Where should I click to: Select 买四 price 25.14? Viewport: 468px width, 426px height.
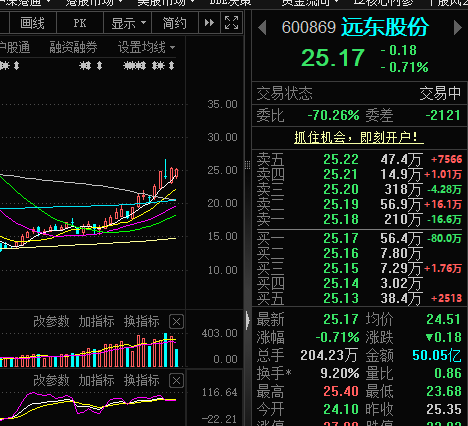[x=341, y=283]
